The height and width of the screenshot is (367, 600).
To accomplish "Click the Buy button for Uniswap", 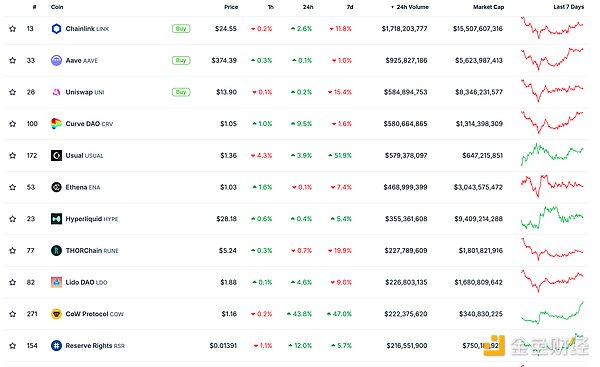I will tap(181, 92).
